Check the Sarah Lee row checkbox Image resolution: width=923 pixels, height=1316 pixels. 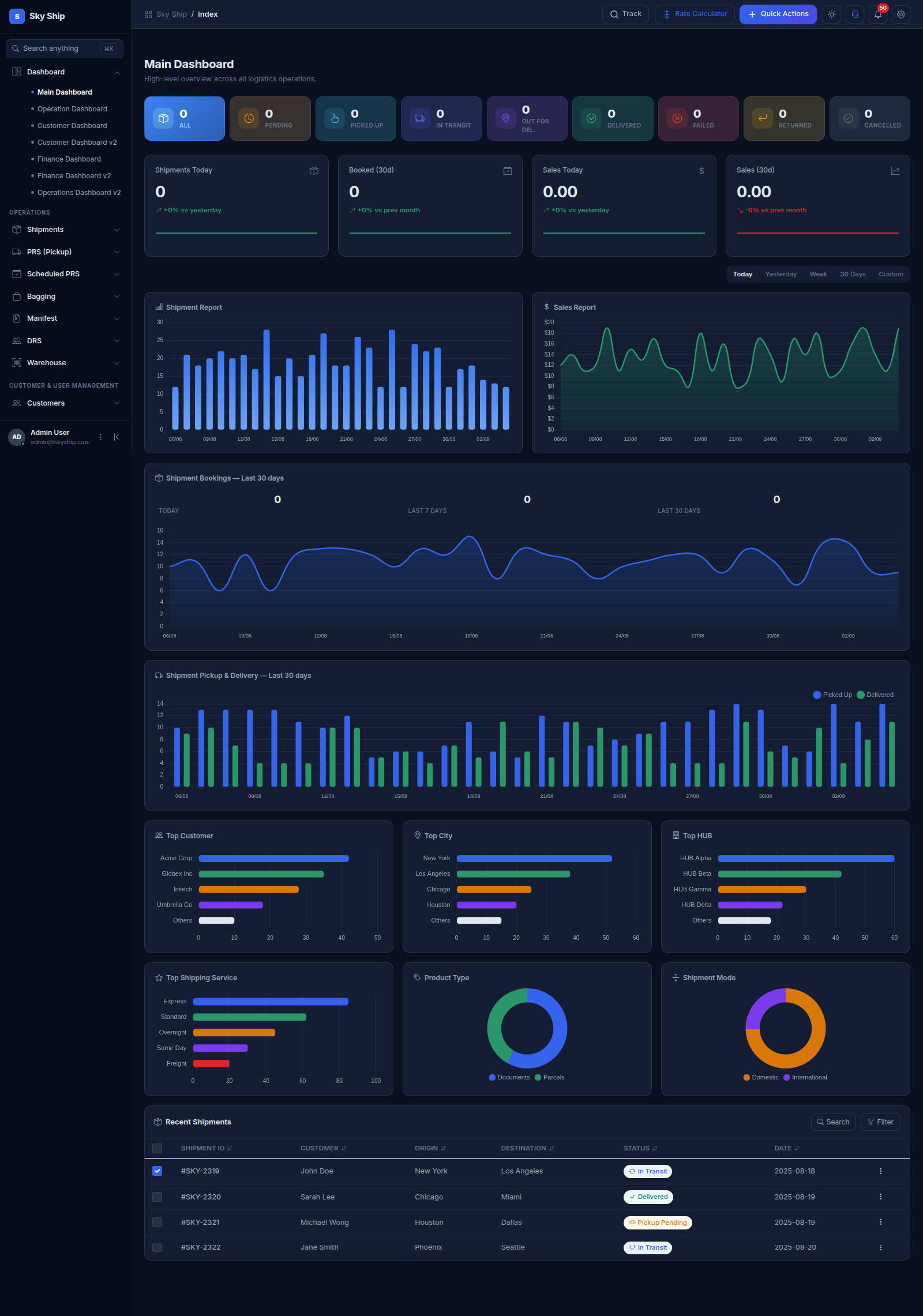point(157,1197)
